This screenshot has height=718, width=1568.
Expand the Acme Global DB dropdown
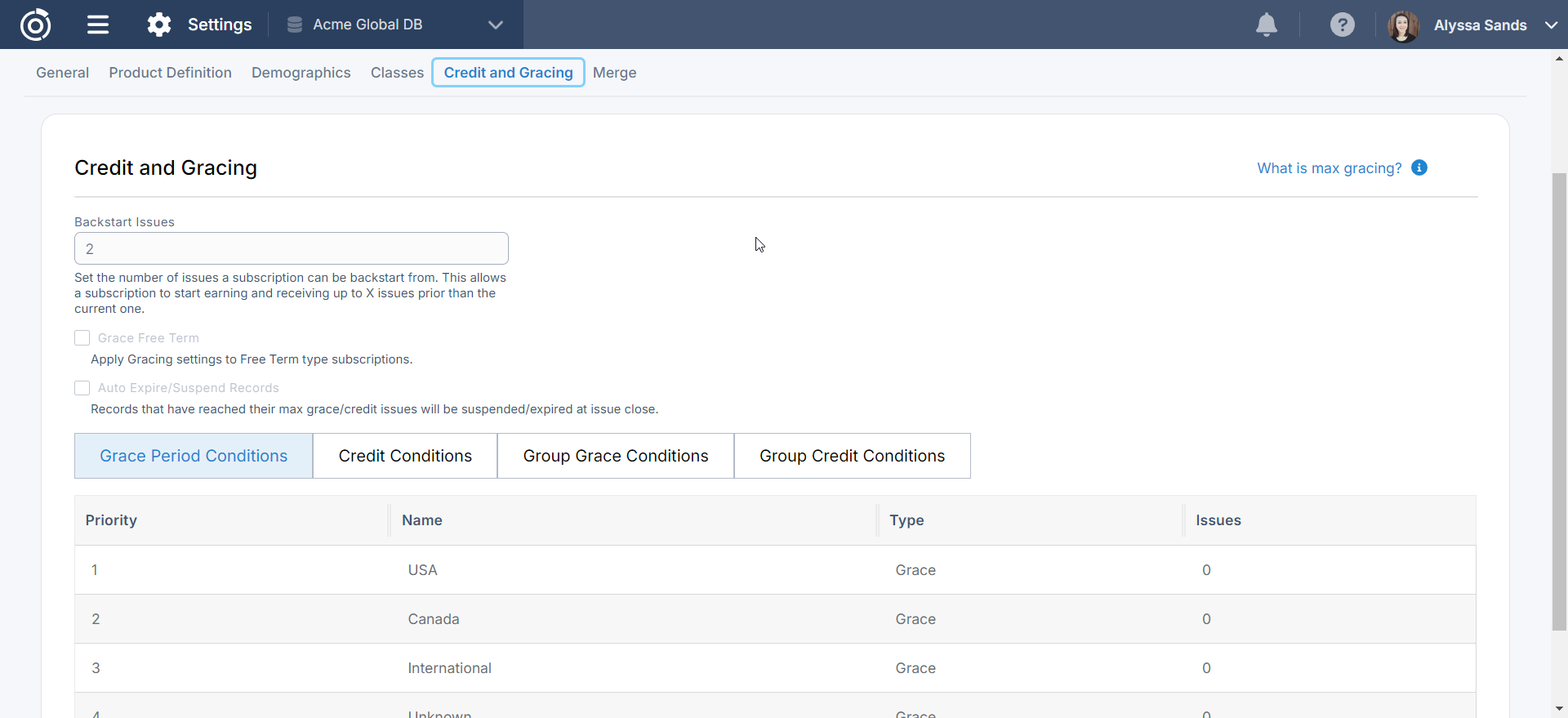tap(495, 25)
